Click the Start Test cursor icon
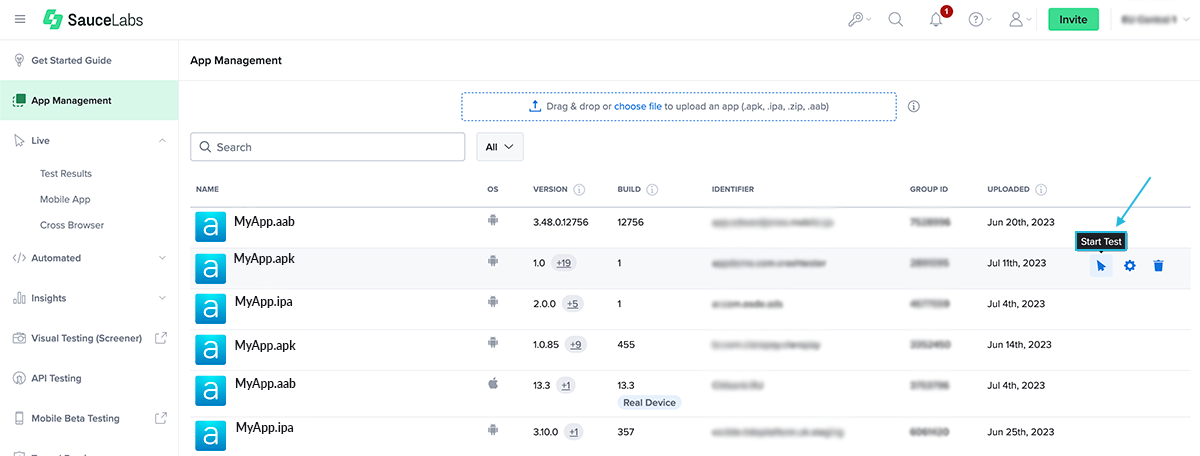Image resolution: width=1200 pixels, height=456 pixels. click(x=1101, y=266)
